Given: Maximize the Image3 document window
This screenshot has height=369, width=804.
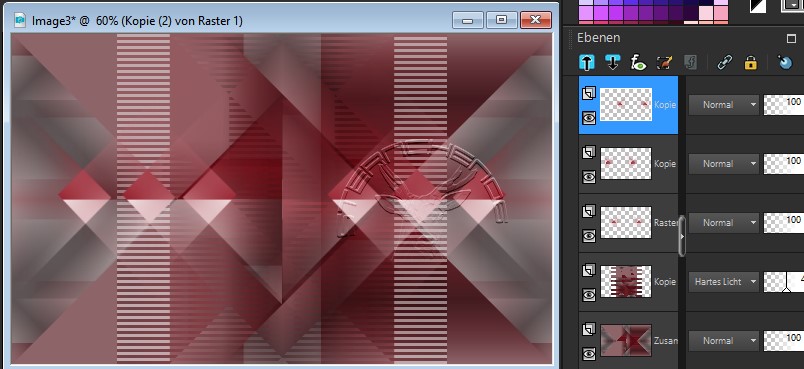Looking at the screenshot, I should [x=501, y=20].
